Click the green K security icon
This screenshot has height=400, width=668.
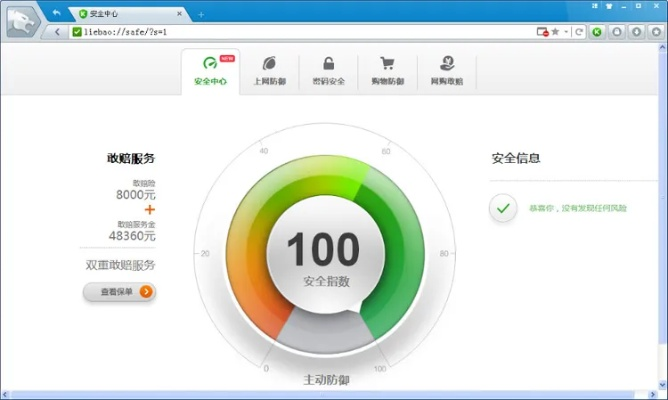coord(597,32)
